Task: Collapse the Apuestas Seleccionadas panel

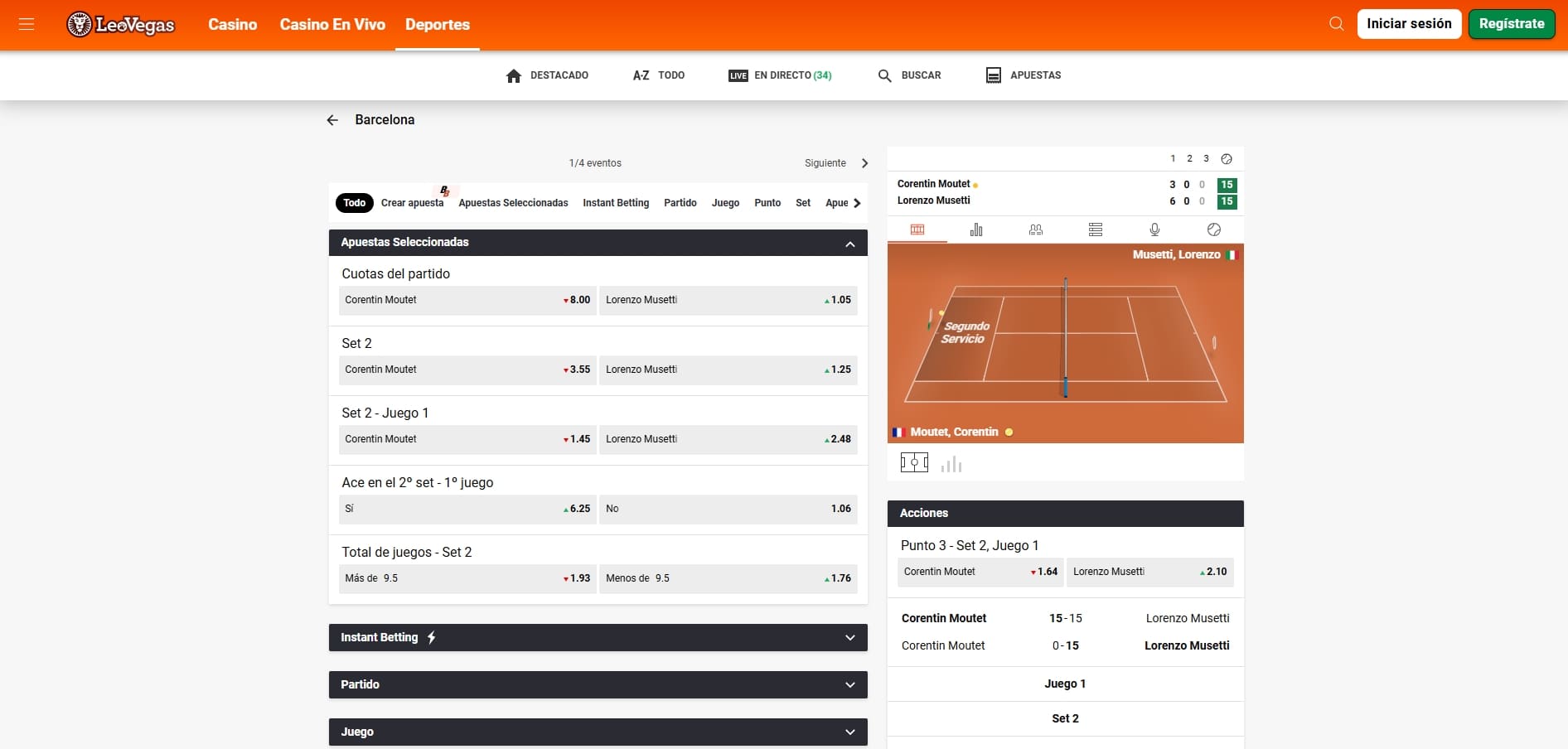Action: coord(849,243)
